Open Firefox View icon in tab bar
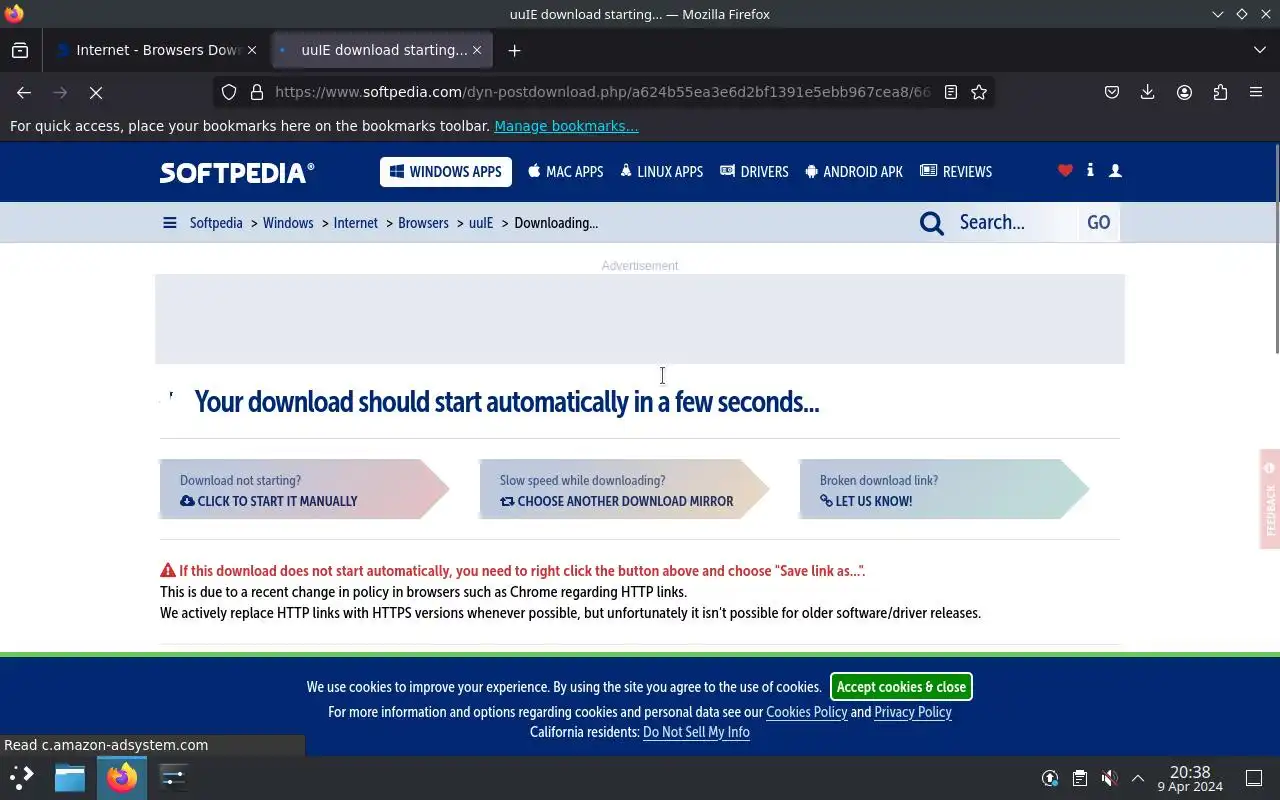This screenshot has height=800, width=1280. click(20, 50)
